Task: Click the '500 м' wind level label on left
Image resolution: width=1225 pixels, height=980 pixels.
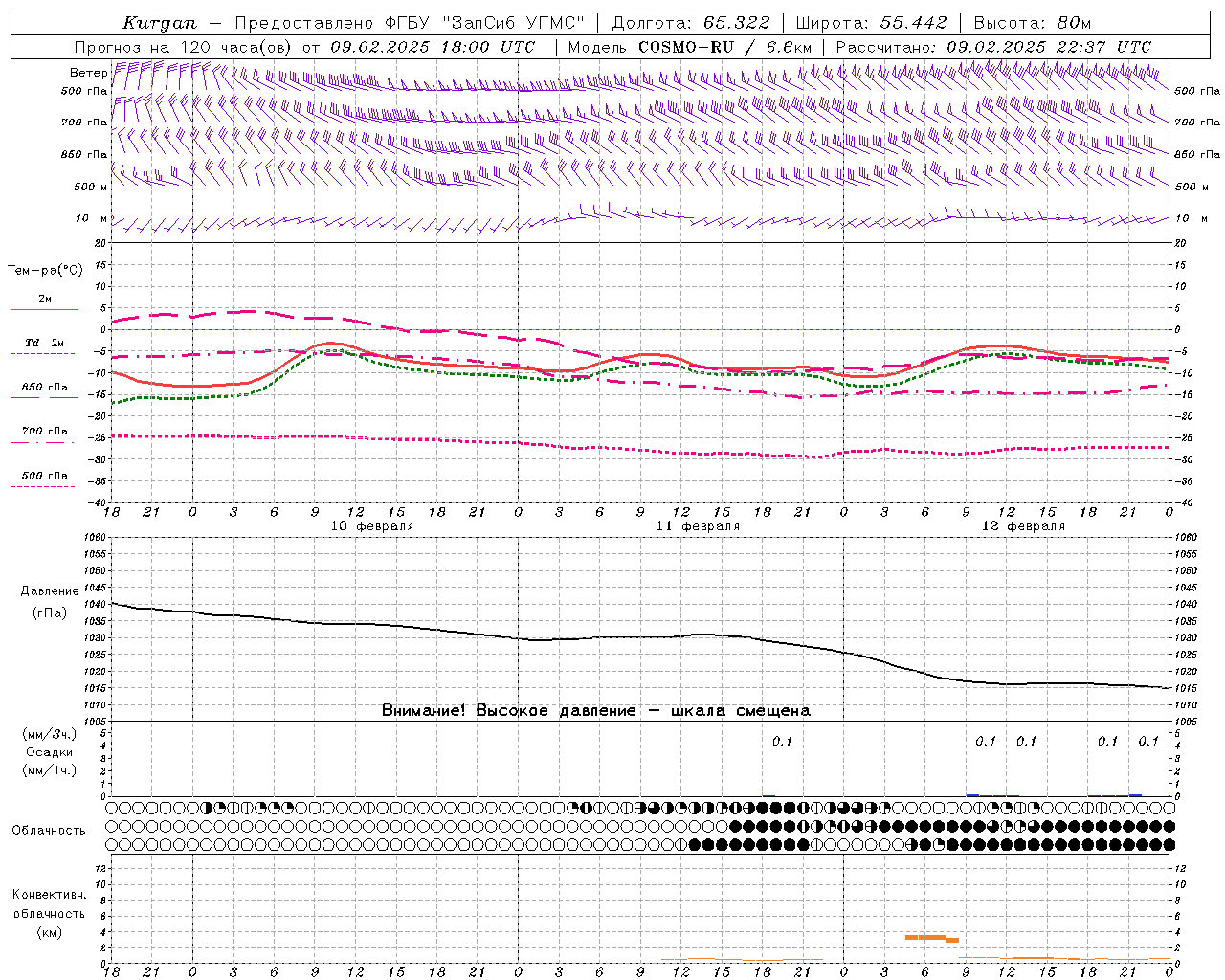Action: tap(91, 187)
